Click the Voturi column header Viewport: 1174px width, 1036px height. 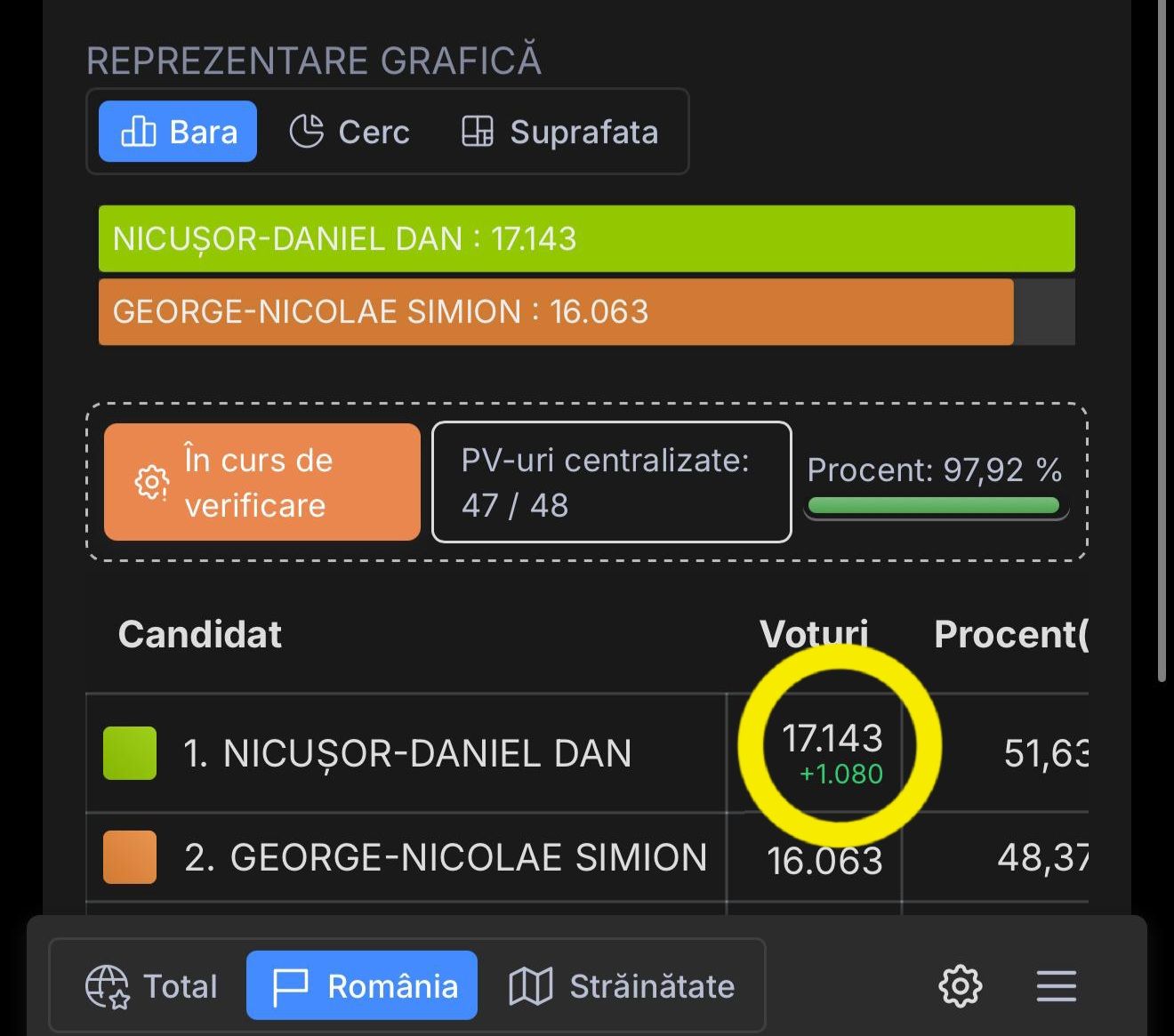pos(814,634)
